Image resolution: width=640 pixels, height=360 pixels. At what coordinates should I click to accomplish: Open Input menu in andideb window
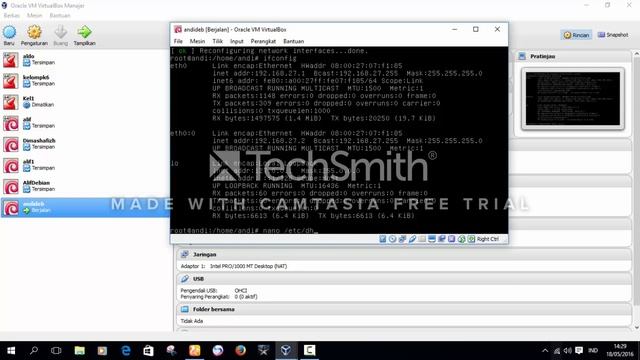(x=237, y=41)
